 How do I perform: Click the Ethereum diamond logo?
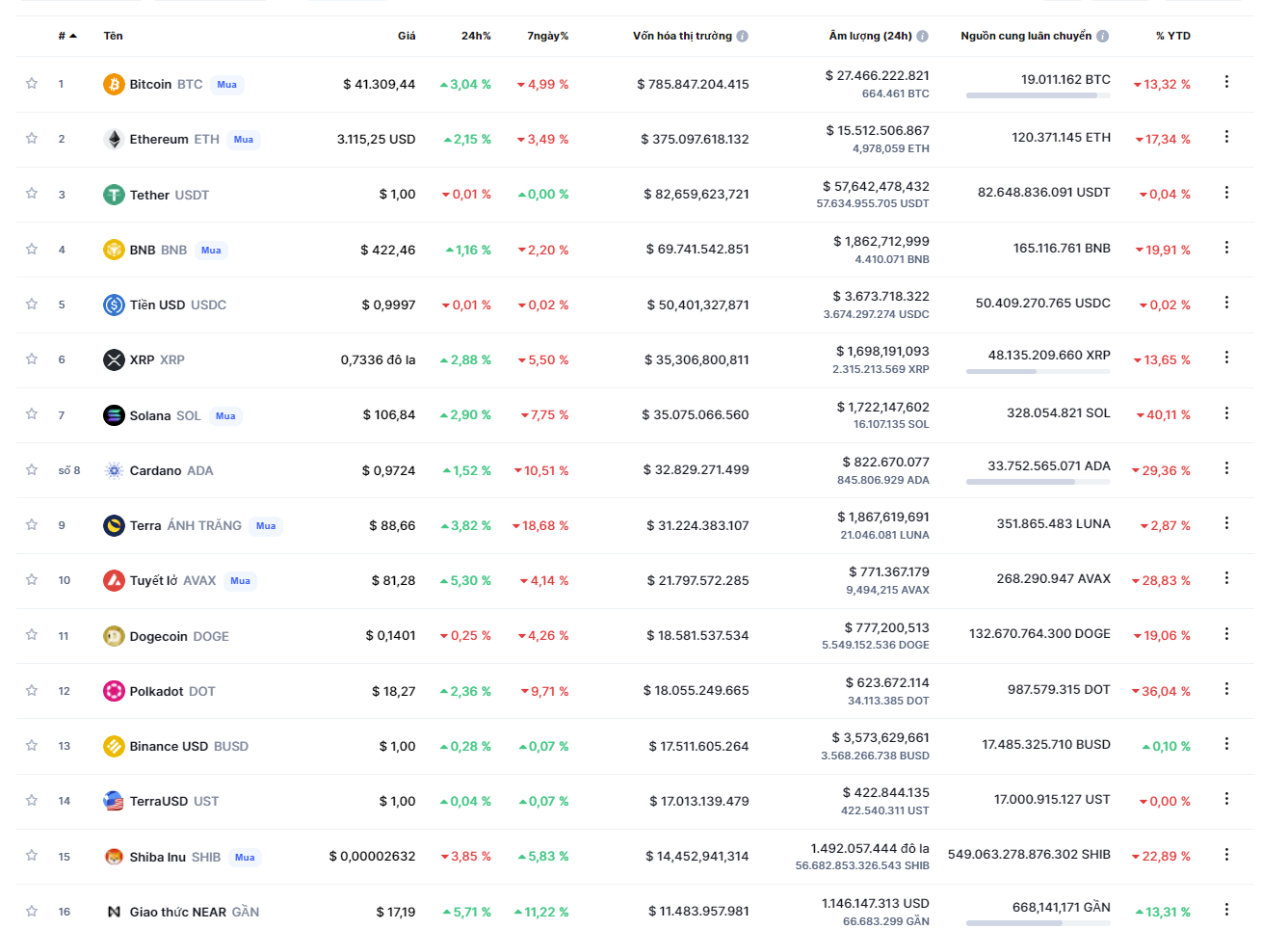(x=114, y=139)
